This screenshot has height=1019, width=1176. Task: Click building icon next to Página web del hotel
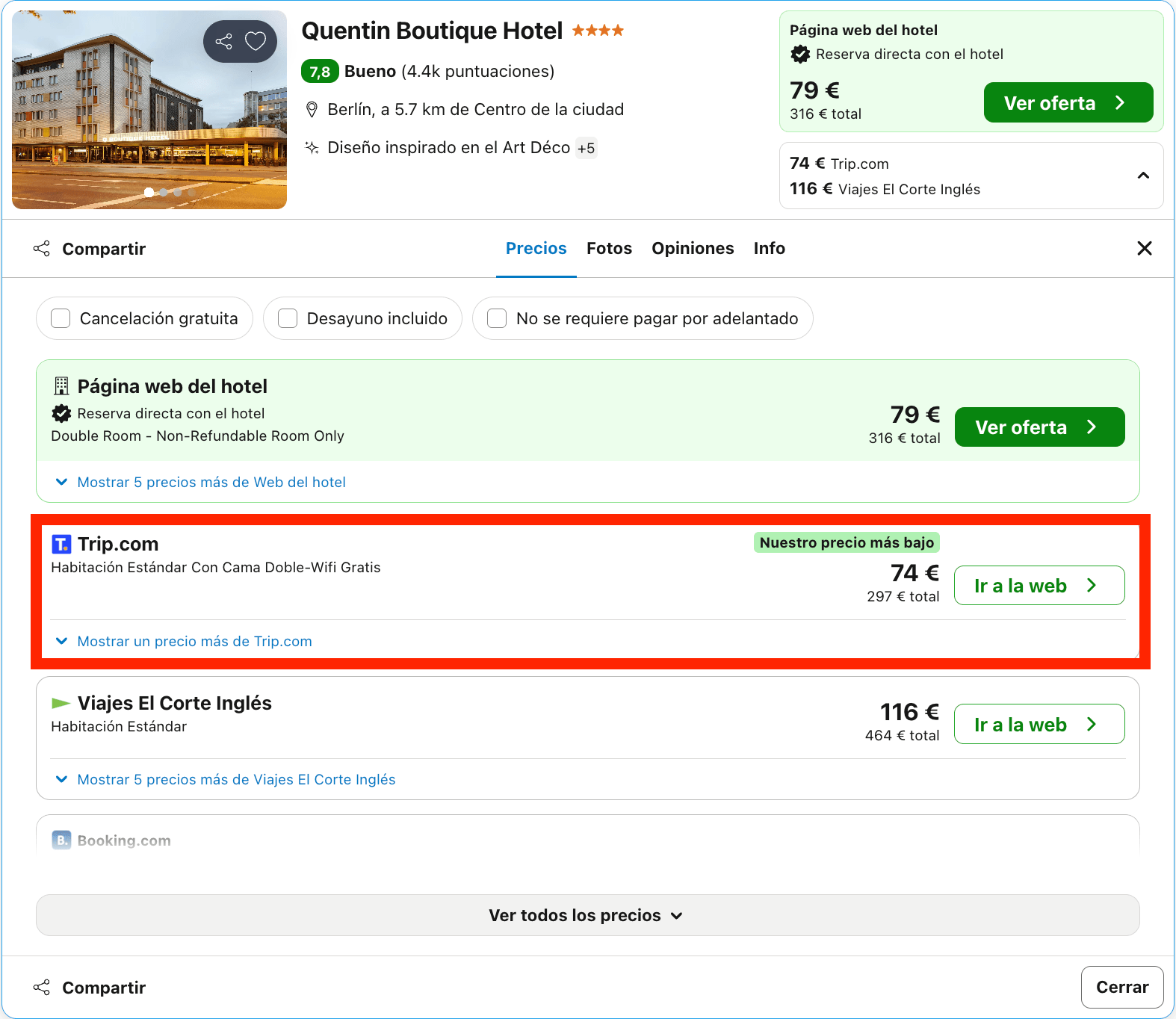click(x=61, y=386)
